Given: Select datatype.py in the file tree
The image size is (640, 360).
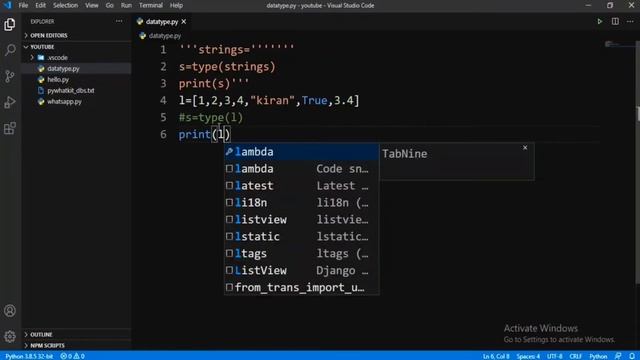Looking at the screenshot, I should [x=63, y=69].
